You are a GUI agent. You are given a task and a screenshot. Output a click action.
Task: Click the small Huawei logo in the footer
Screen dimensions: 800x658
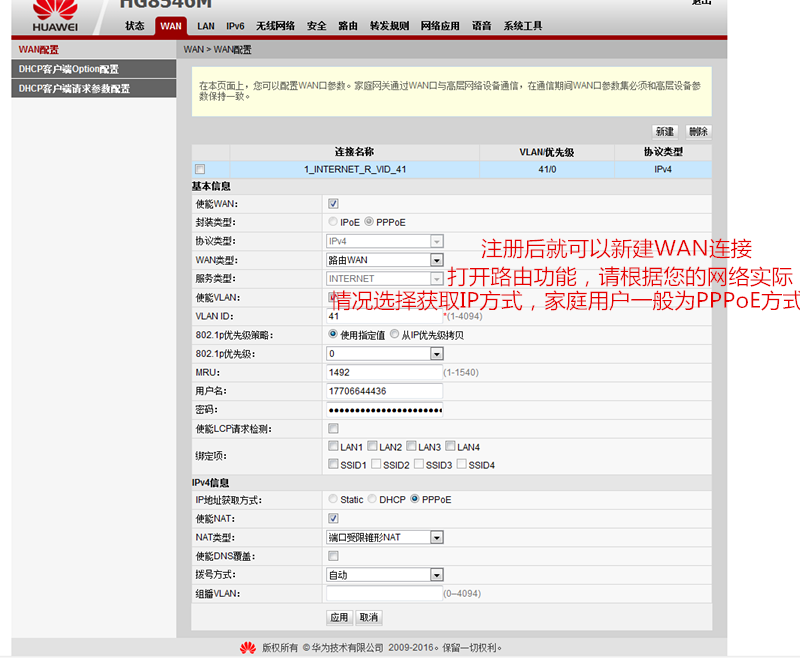(x=248, y=648)
